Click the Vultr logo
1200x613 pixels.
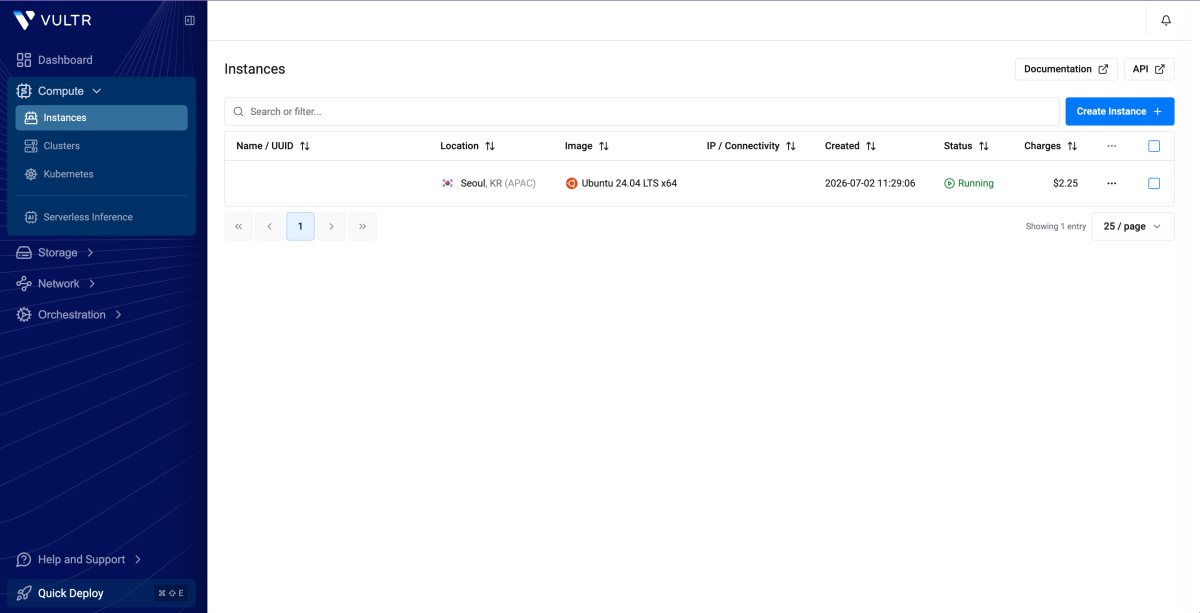coord(52,20)
